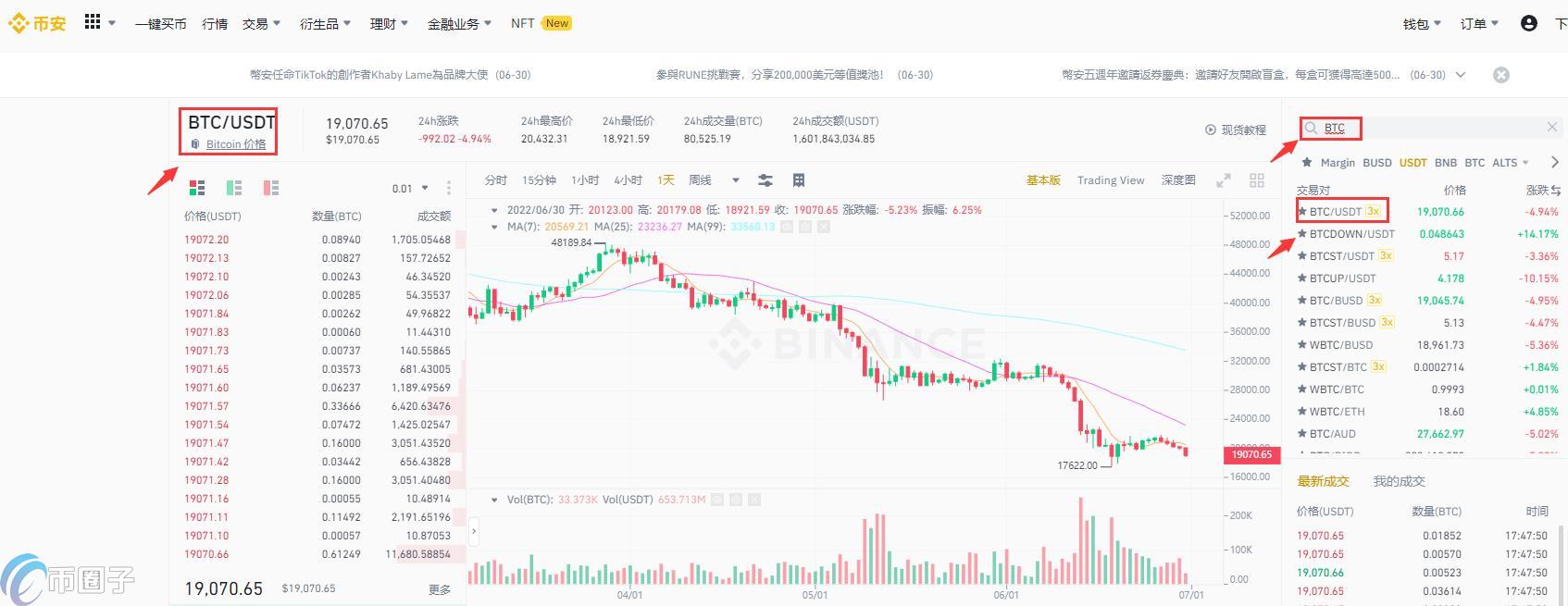Click the 现货教程 spot tutorial button

pos(1236,130)
